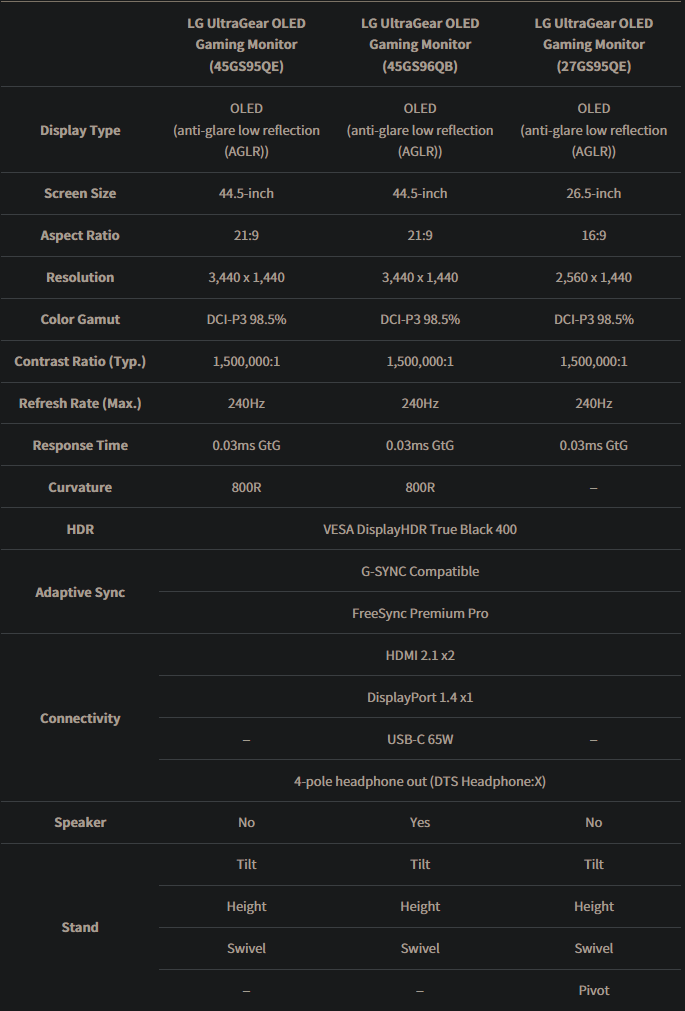Select the Color Gamut row label
Image resolution: width=685 pixels, height=1011 pixels.
point(80,319)
